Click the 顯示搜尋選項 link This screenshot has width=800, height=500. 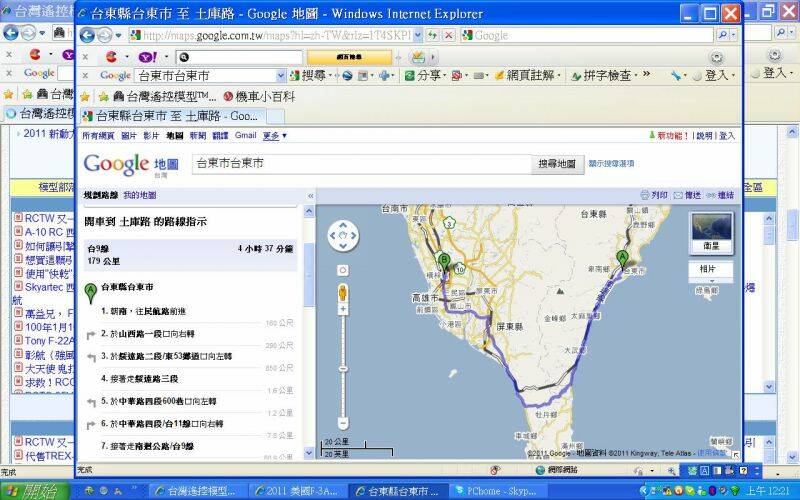[611, 164]
